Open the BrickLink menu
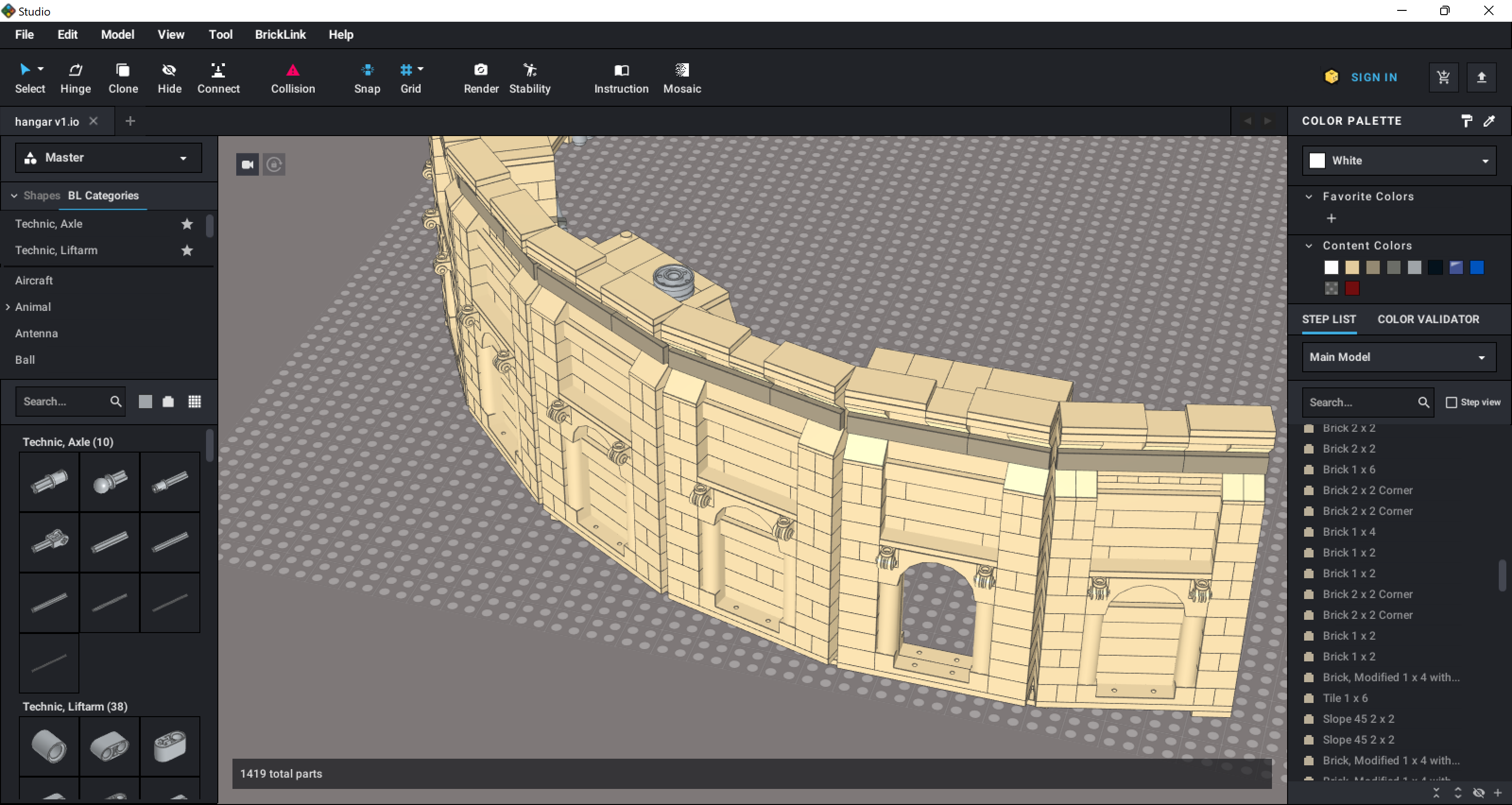This screenshot has height=805, width=1512. click(280, 34)
